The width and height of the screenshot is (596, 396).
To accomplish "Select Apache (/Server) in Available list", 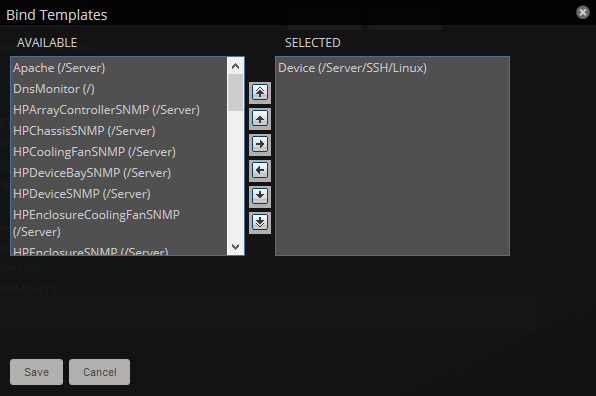I will [x=119, y=68].
